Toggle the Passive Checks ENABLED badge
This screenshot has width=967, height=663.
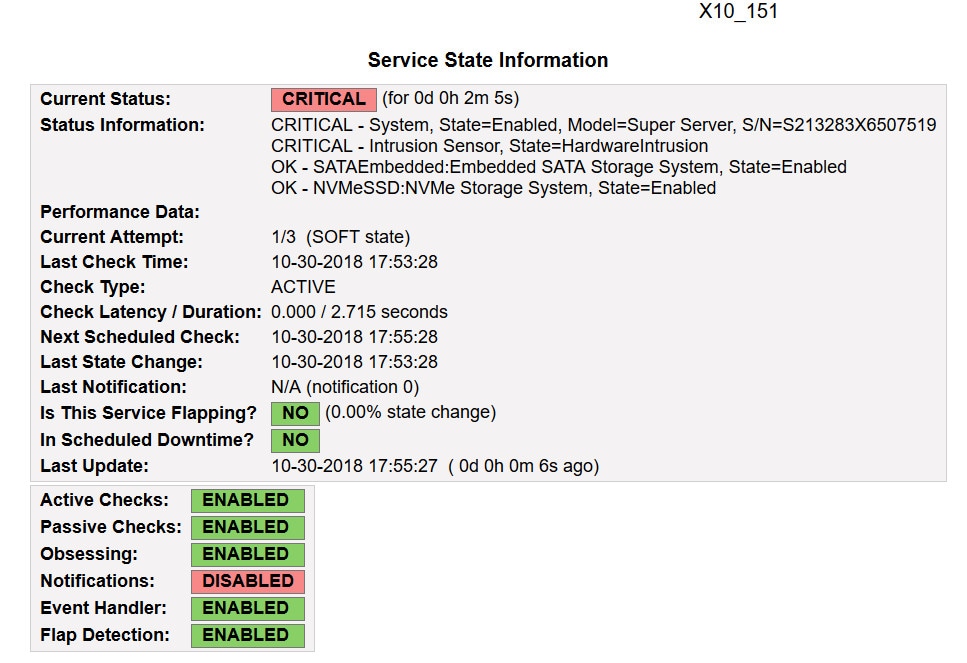click(247, 527)
